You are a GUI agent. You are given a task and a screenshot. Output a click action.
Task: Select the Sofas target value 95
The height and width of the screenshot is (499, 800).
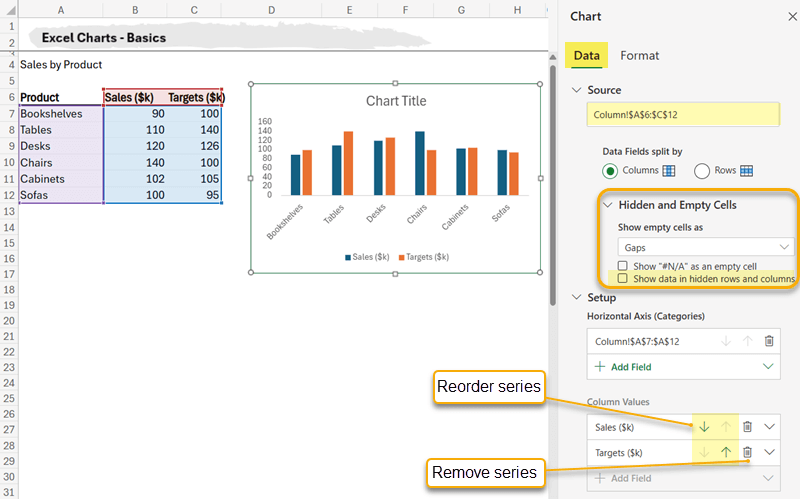point(194,195)
